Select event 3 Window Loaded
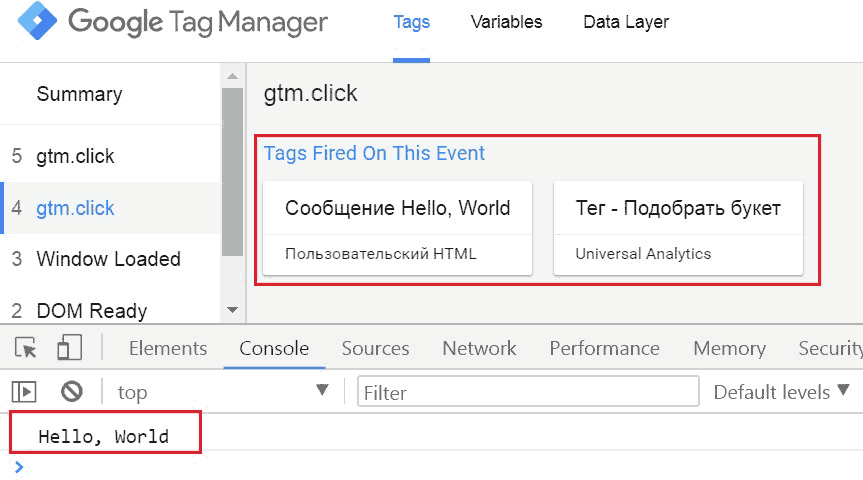This screenshot has height=480, width=863. pyautogui.click(x=110, y=259)
